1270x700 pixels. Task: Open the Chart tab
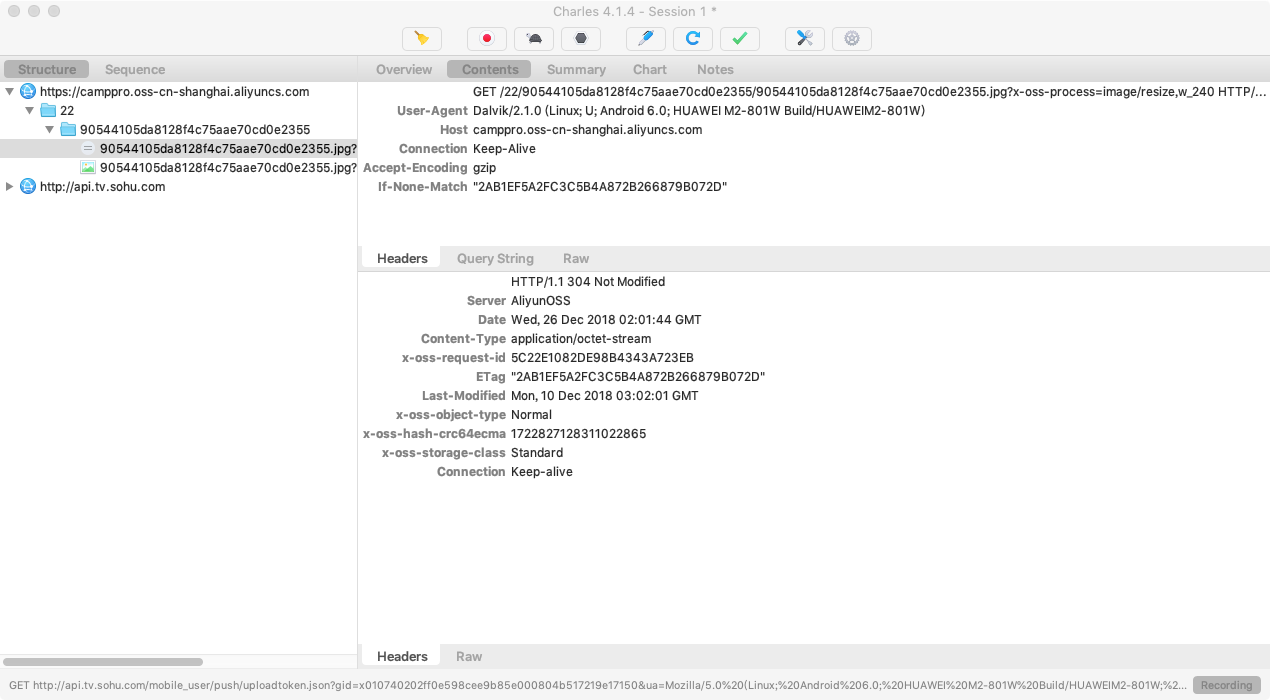pyautogui.click(x=649, y=69)
